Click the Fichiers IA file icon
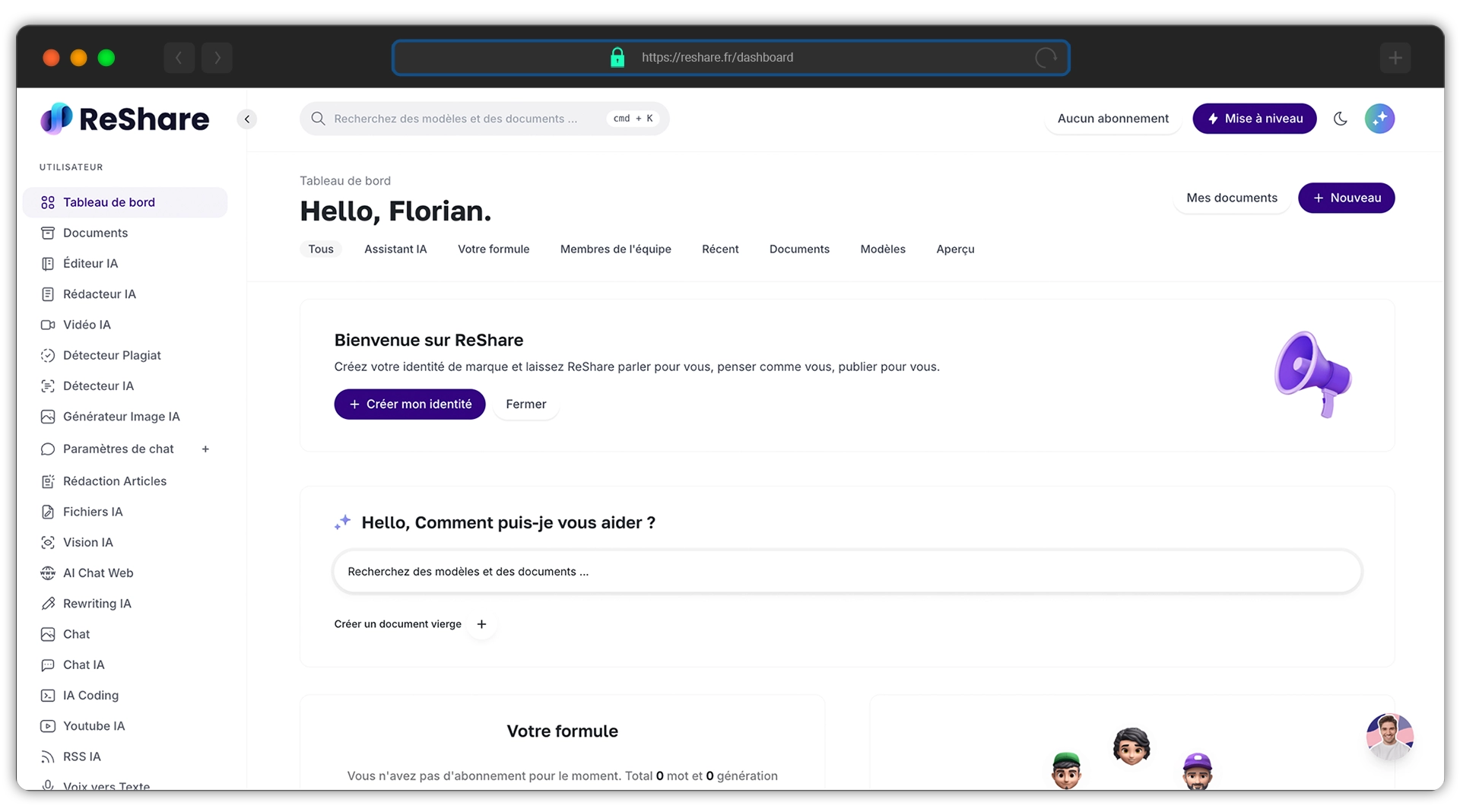 48,512
